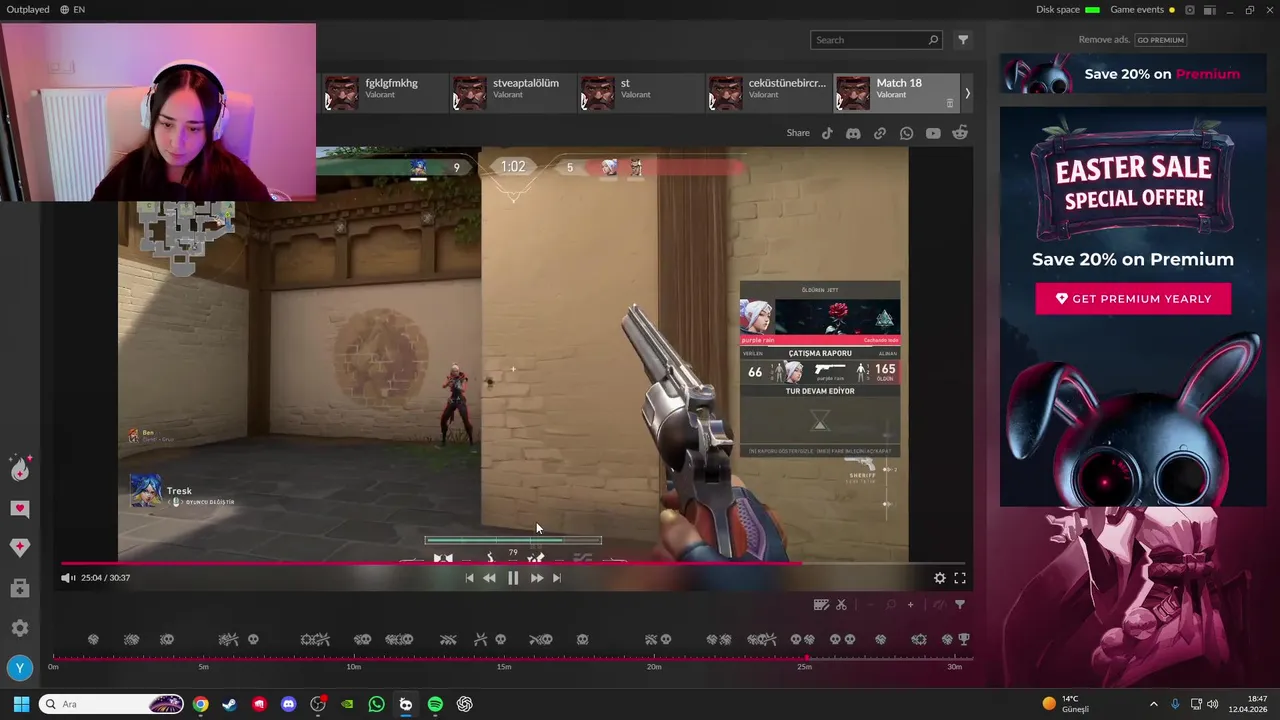The image size is (1280, 720).
Task: Click the taskbar Ara search box
Action: point(112,704)
